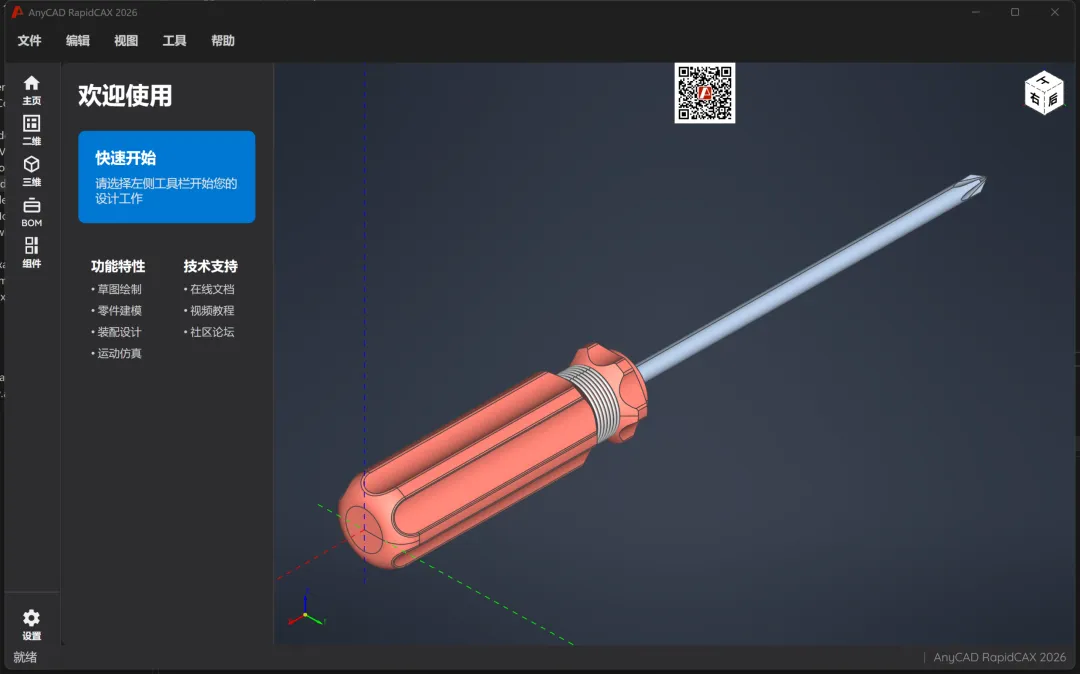Open the 工具 menu
Viewport: 1080px width, 674px height.
coord(174,41)
